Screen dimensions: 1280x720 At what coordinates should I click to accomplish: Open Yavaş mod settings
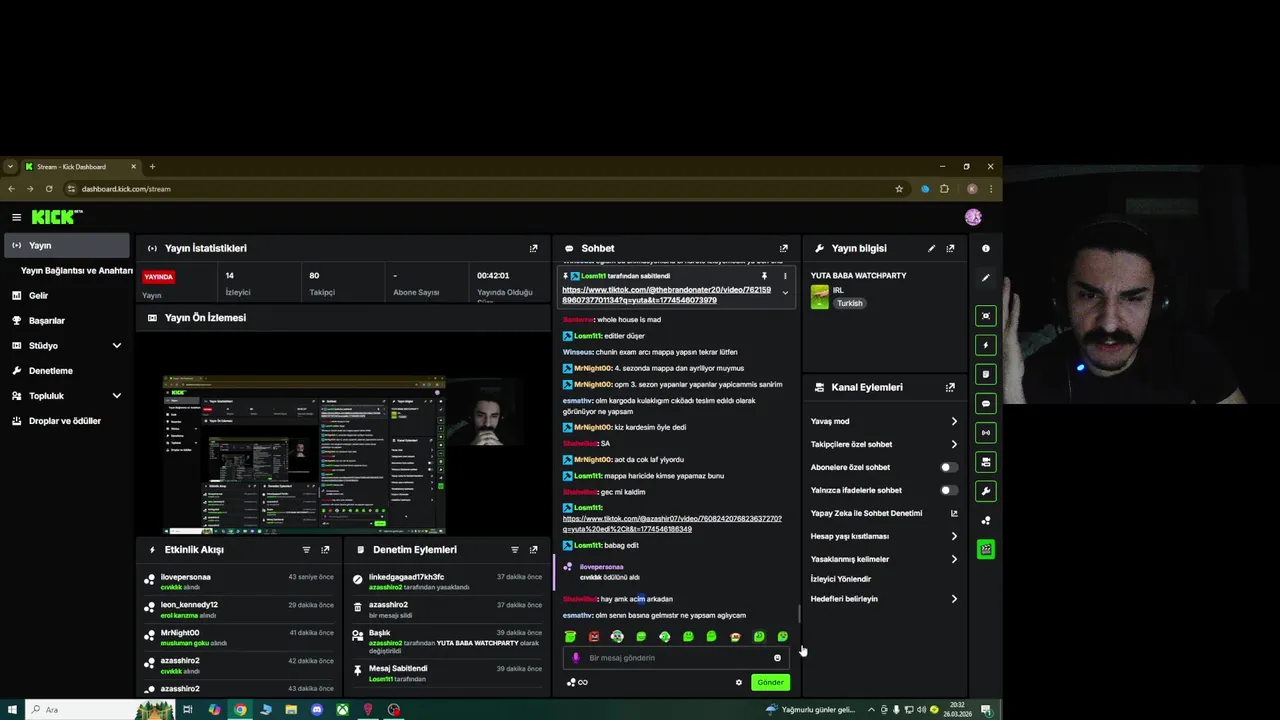point(884,421)
